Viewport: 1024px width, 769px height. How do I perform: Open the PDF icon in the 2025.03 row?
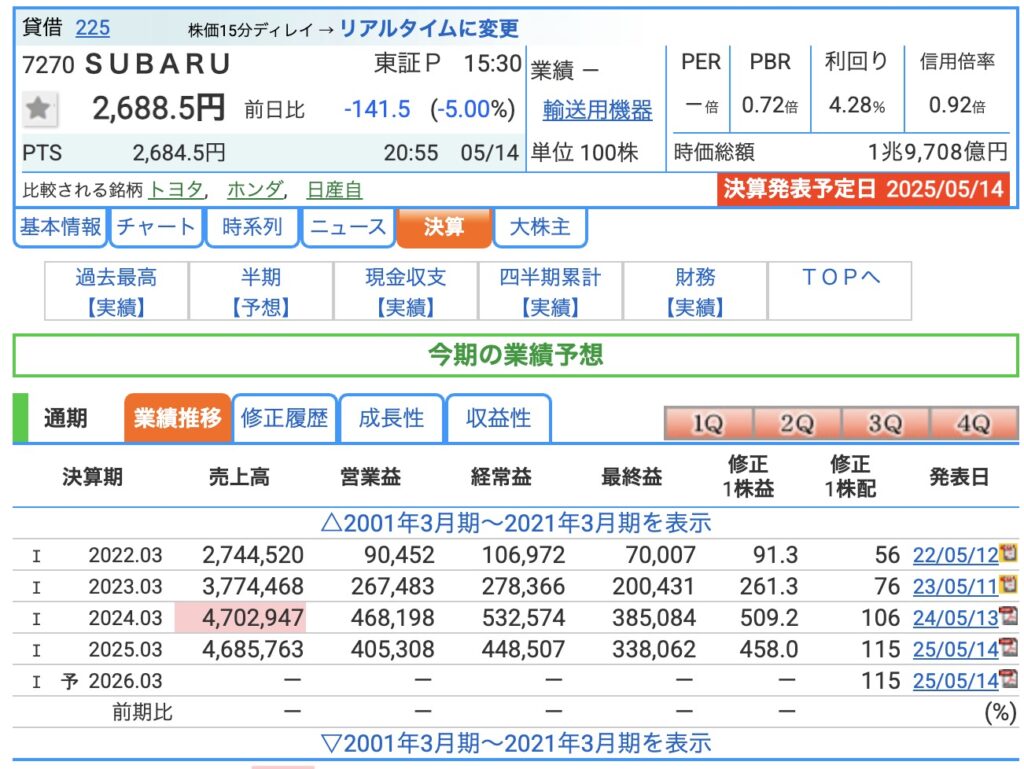tap(1009, 647)
